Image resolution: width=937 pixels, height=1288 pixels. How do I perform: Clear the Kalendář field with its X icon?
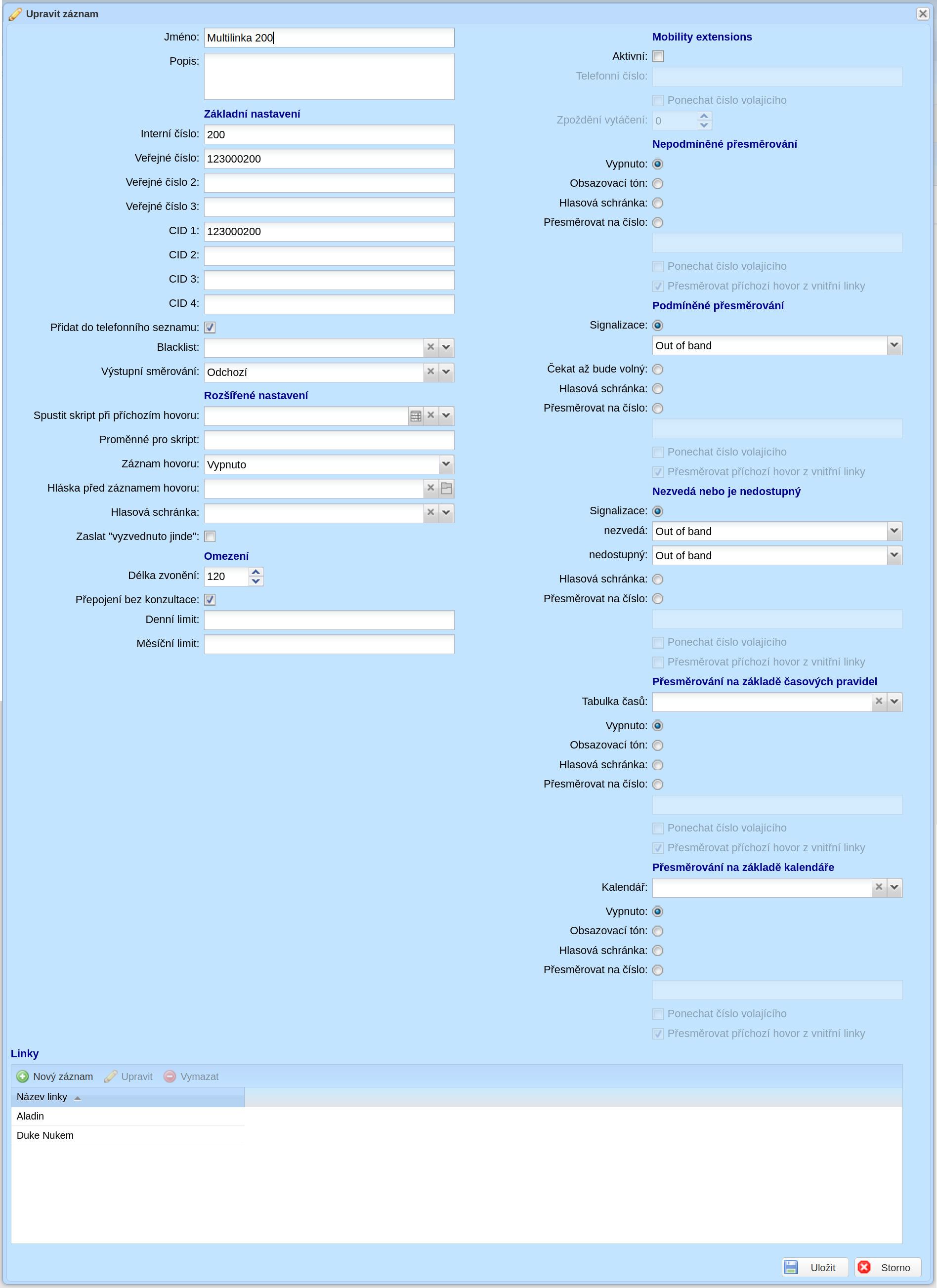pyautogui.click(x=879, y=888)
